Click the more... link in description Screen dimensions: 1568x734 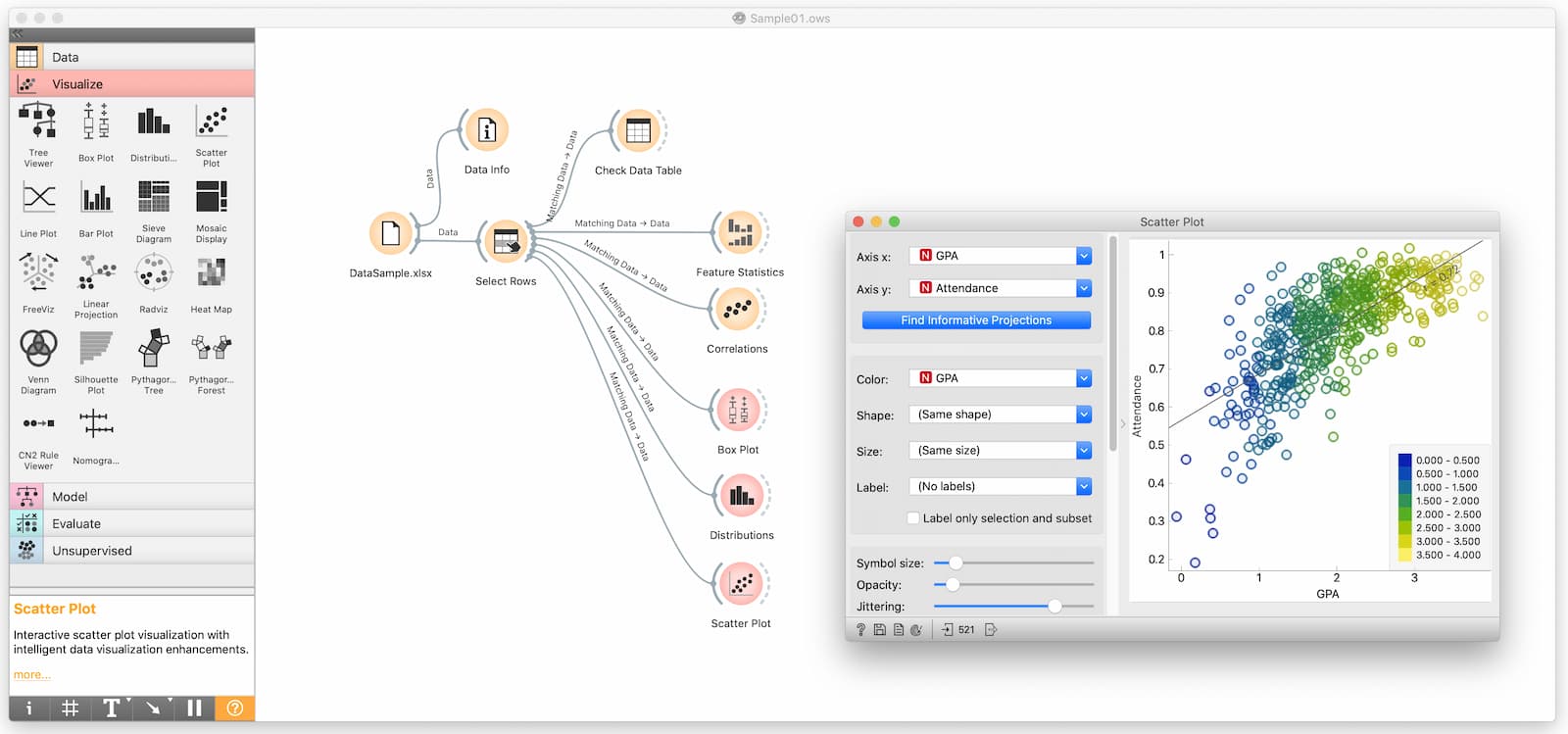(31, 675)
